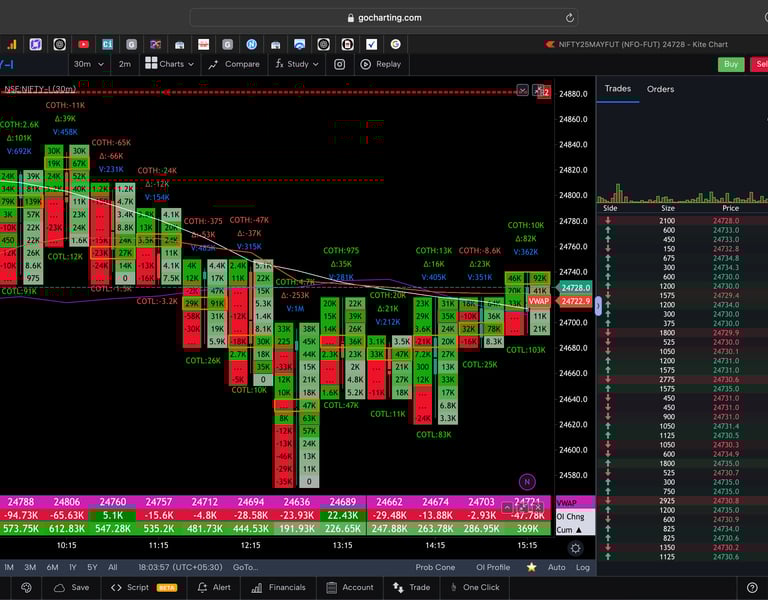Toggle Log scale

(583, 567)
